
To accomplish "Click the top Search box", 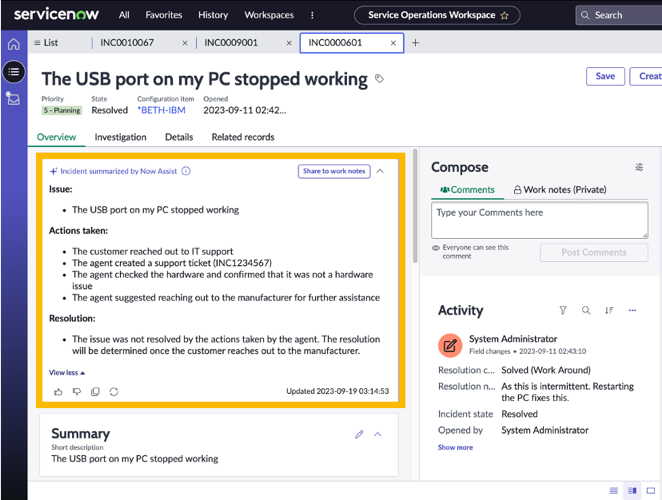I will (619, 15).
